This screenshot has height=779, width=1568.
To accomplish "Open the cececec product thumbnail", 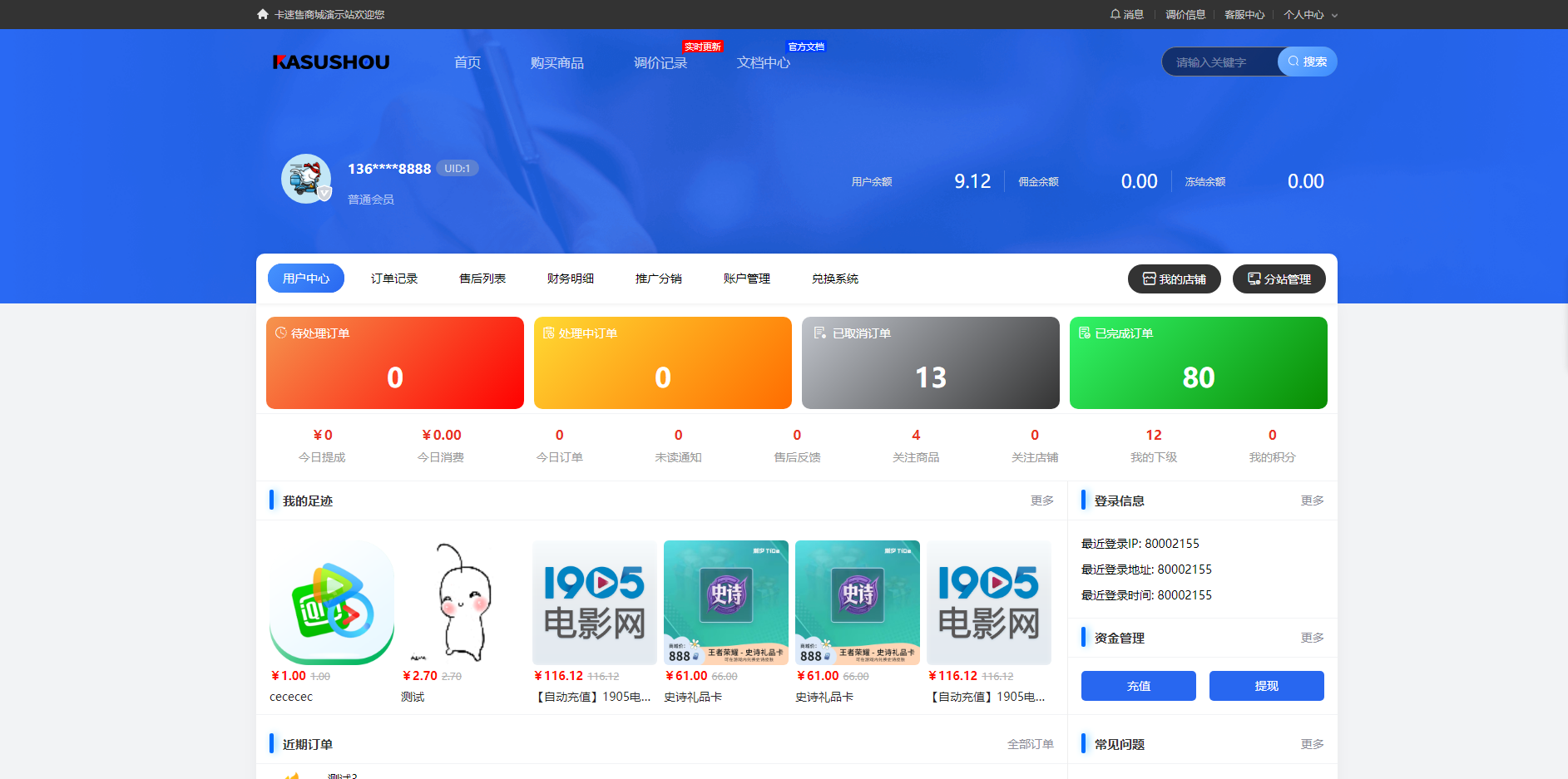I will click(332, 602).
